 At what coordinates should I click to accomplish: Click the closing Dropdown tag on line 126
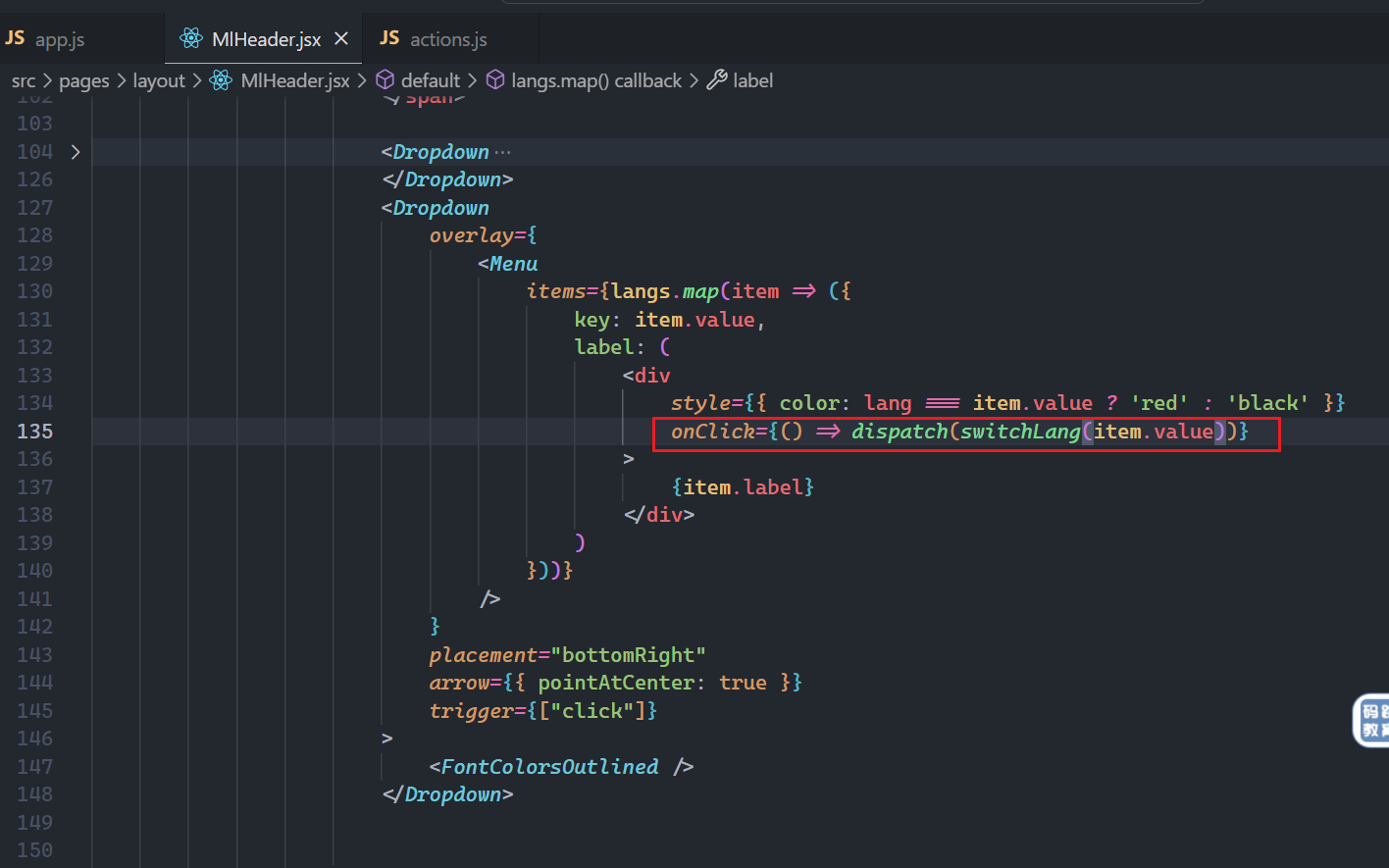coord(447,179)
